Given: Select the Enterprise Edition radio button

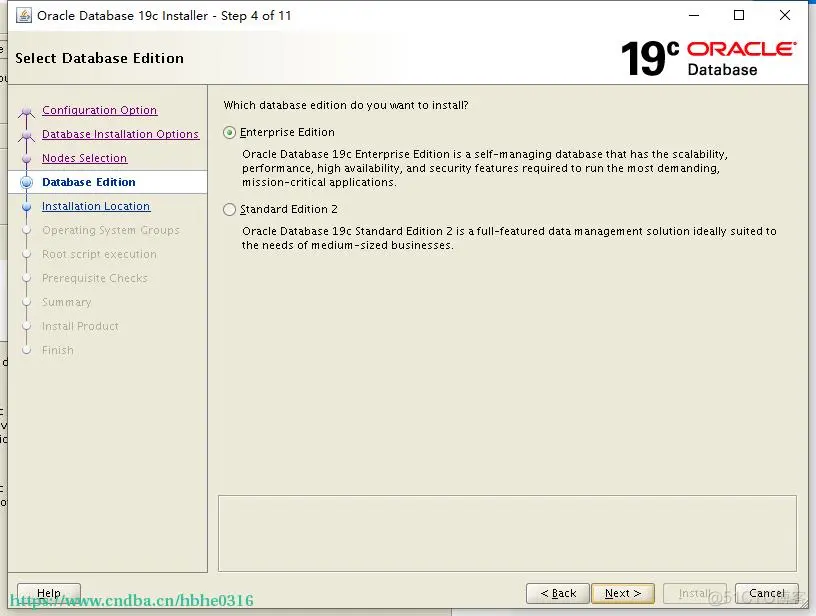Looking at the screenshot, I should pyautogui.click(x=230, y=133).
